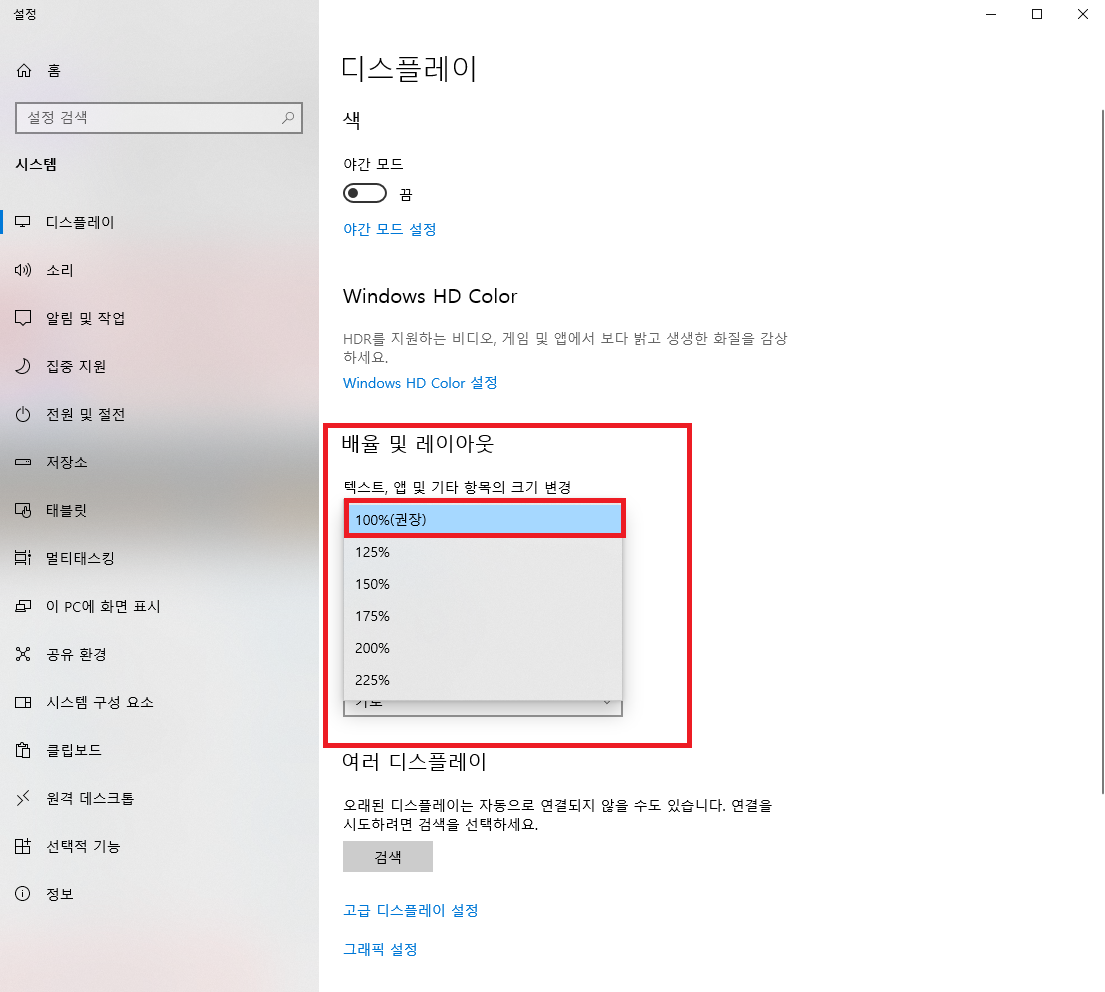Pick 225% scaling option

pos(483,680)
